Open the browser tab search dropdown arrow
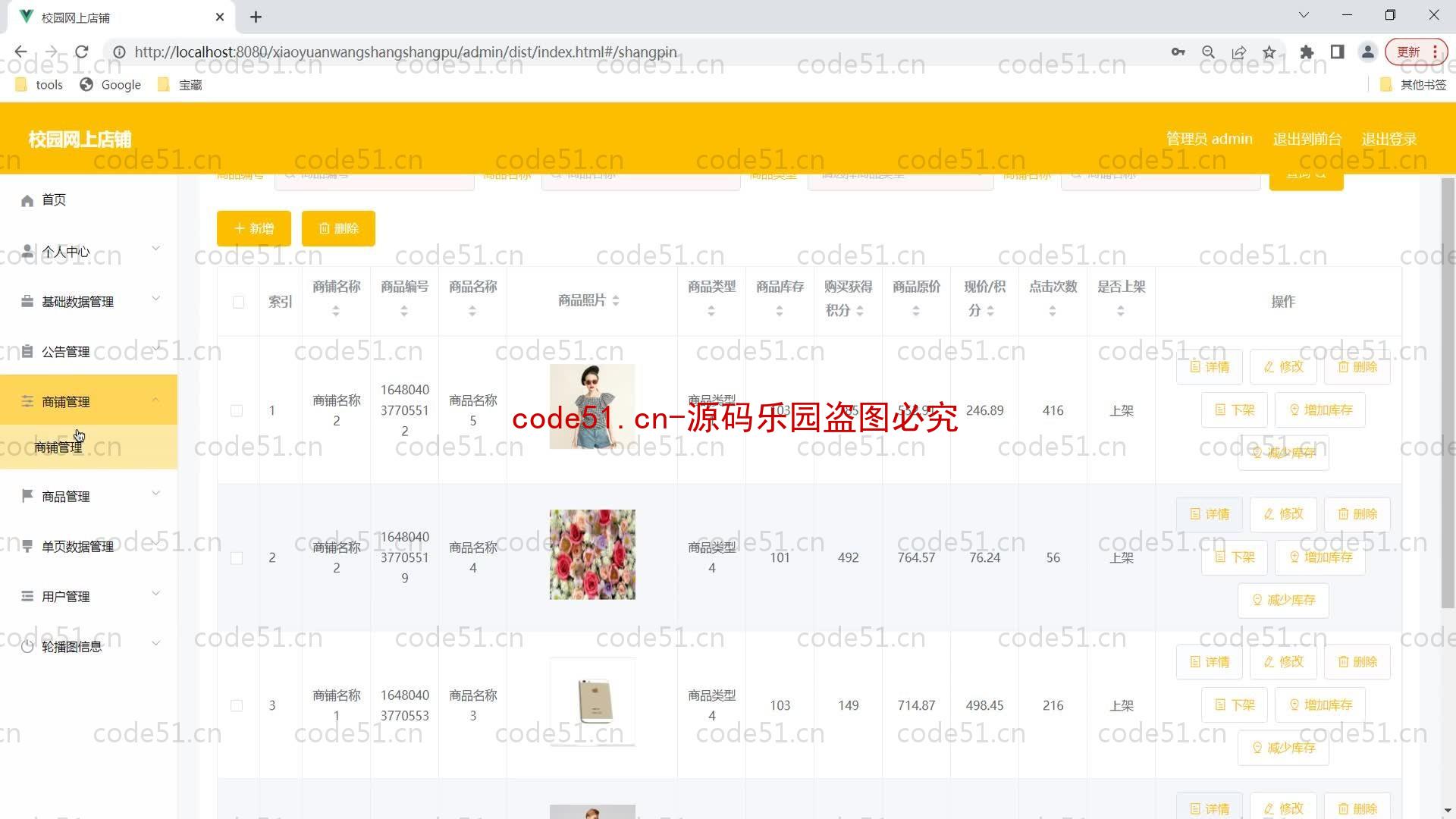This screenshot has height=819, width=1456. pyautogui.click(x=1304, y=15)
